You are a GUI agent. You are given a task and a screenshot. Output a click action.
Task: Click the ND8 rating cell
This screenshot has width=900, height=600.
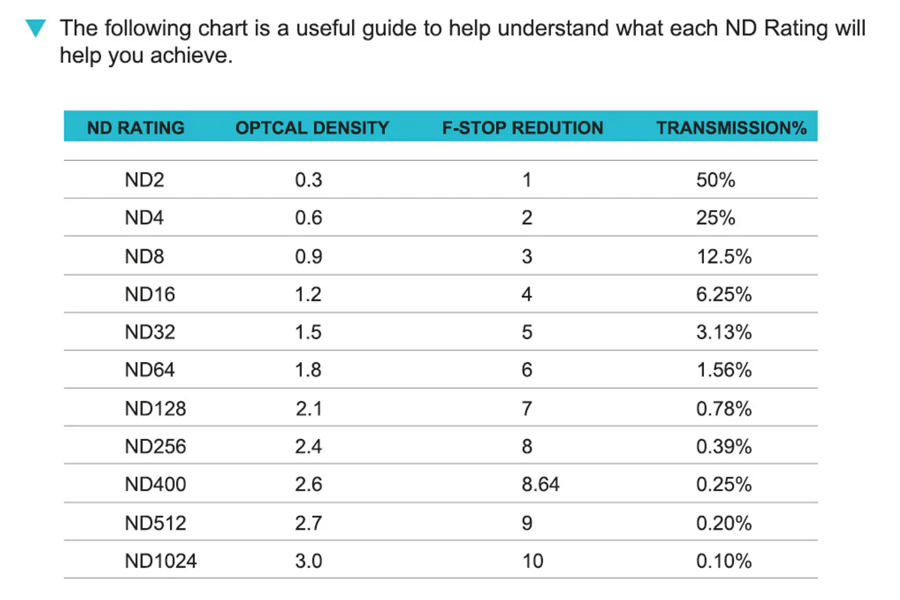145,256
